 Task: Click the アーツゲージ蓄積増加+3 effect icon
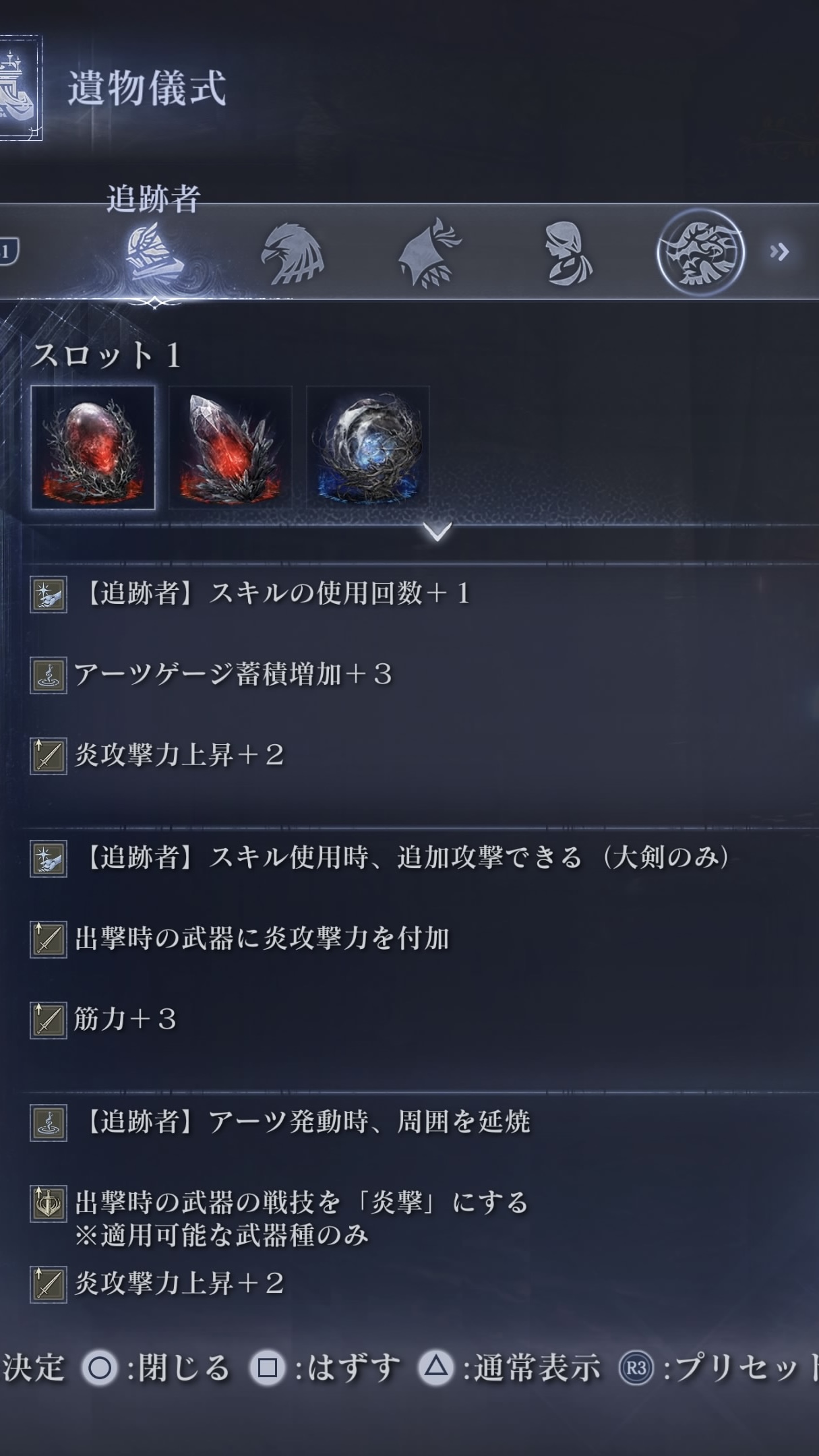(48, 675)
